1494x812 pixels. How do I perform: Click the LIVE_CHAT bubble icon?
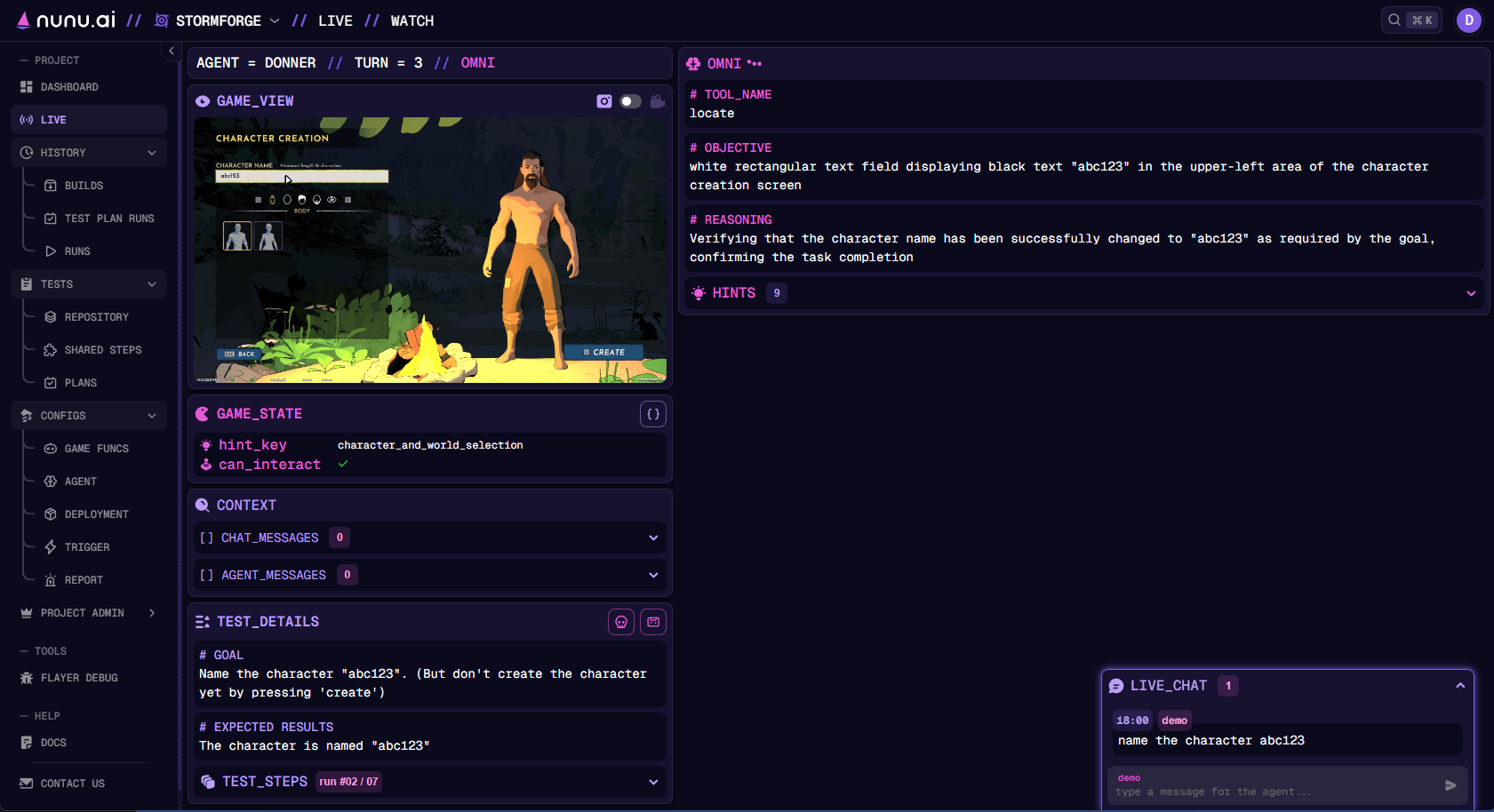[x=1116, y=686]
